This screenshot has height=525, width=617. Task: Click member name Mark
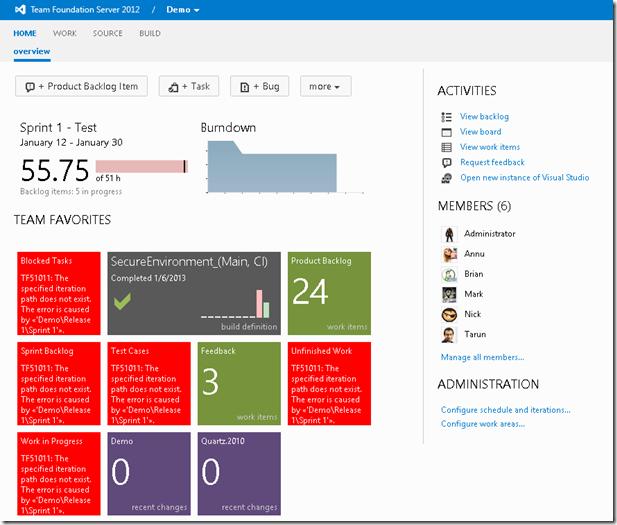(473, 294)
